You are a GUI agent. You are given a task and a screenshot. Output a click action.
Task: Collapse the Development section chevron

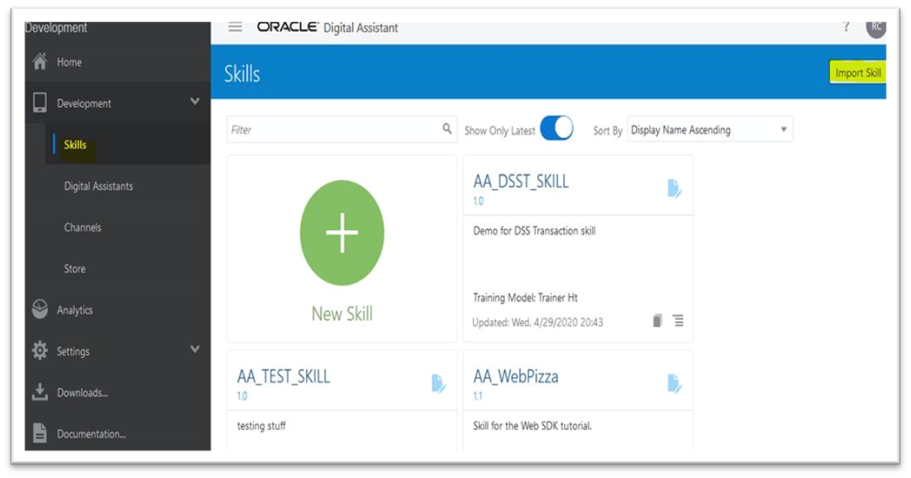coord(195,102)
